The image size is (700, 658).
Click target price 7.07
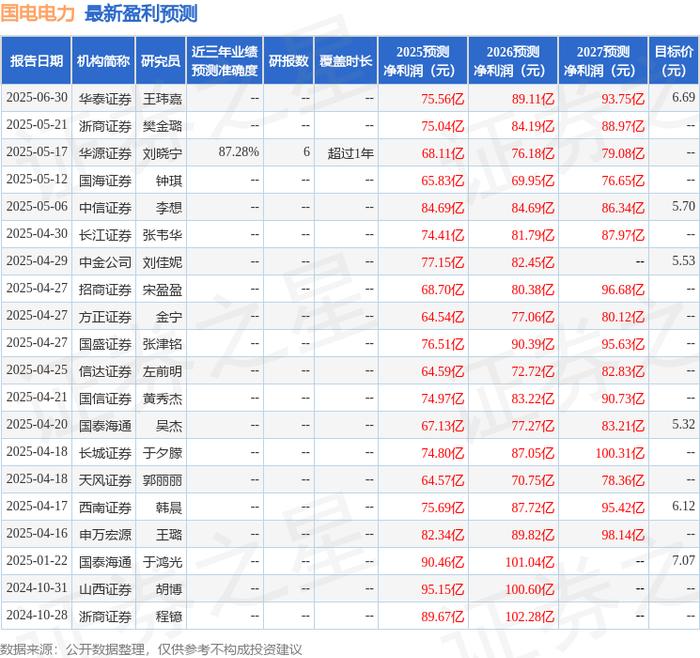coord(683,560)
